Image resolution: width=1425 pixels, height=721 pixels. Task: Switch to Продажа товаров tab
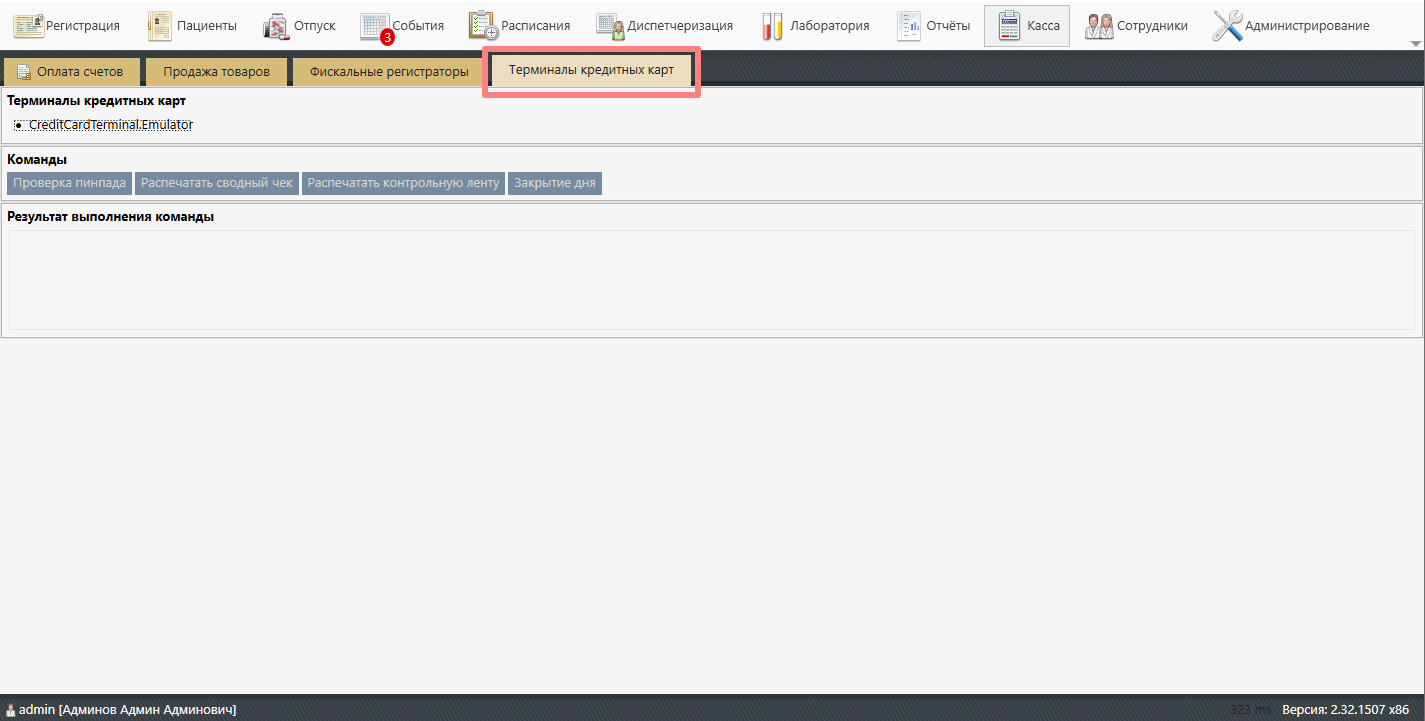point(216,72)
